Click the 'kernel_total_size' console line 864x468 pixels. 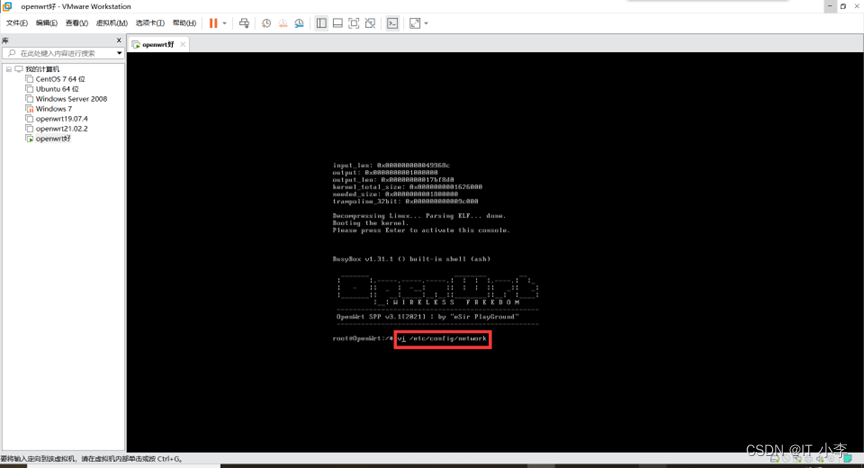[x=407, y=187]
